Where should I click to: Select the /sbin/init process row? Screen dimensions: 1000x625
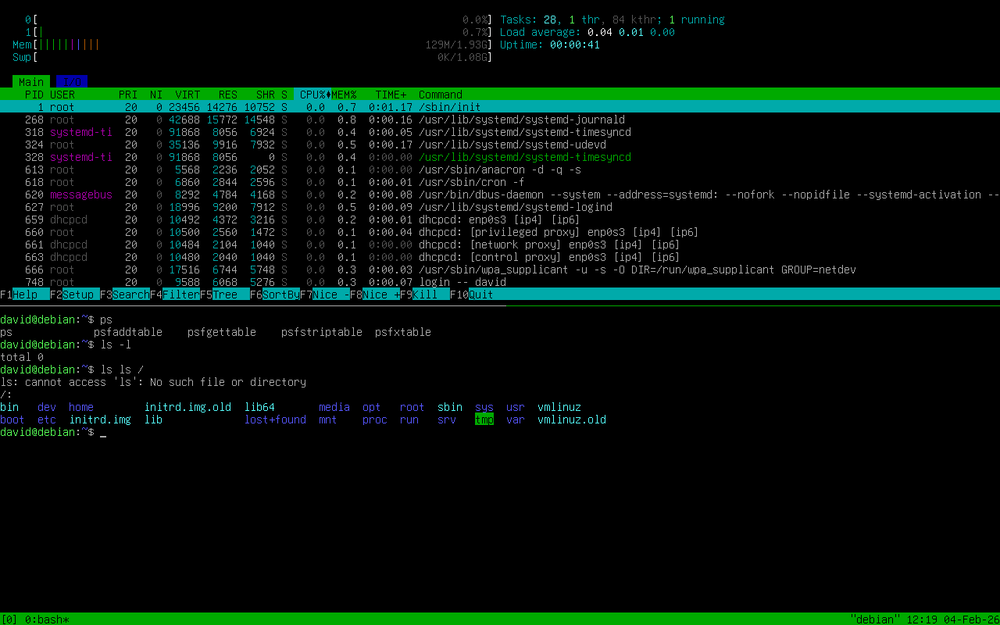pos(500,107)
